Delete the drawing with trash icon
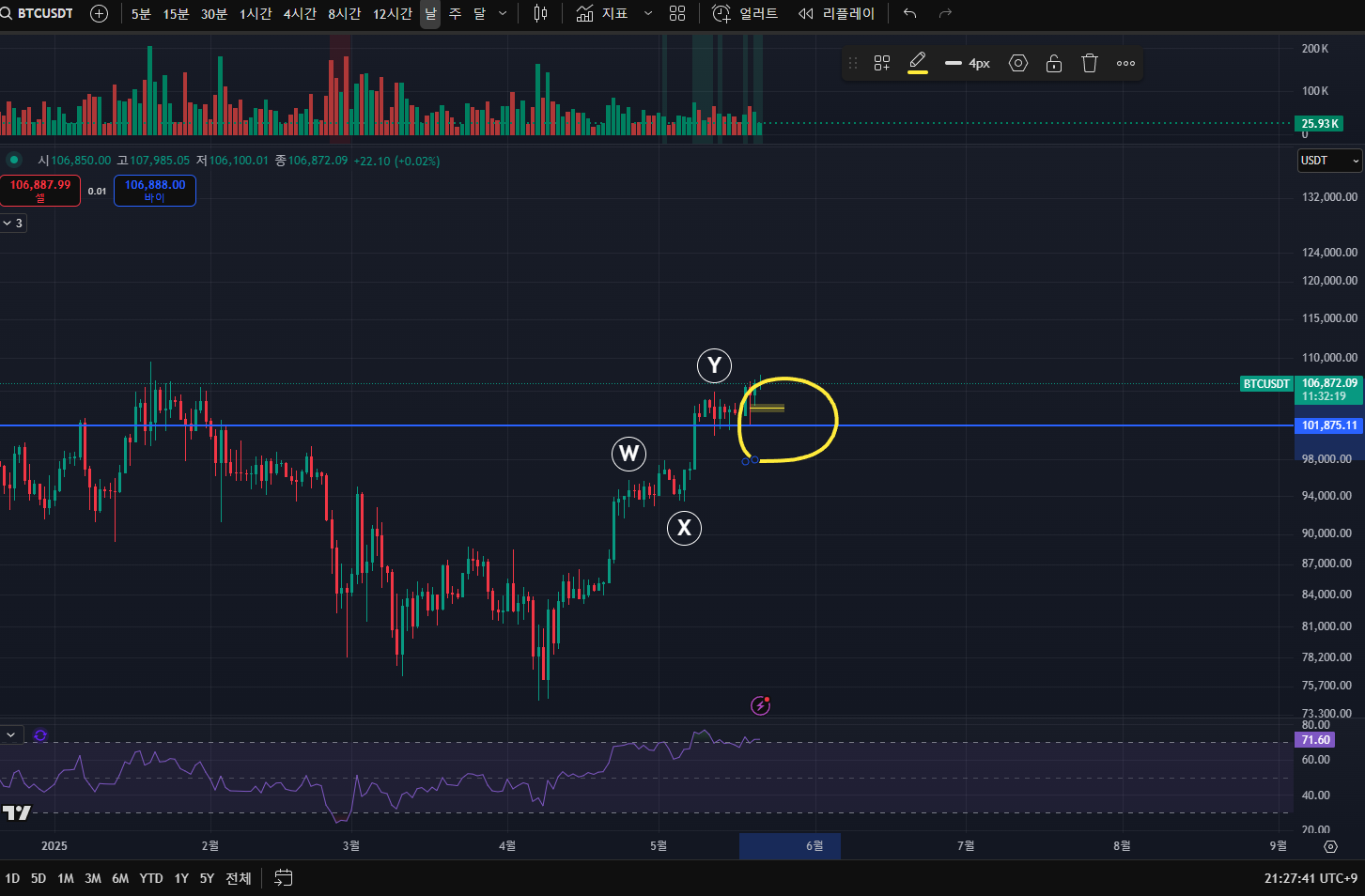The image size is (1365, 896). coord(1090,63)
